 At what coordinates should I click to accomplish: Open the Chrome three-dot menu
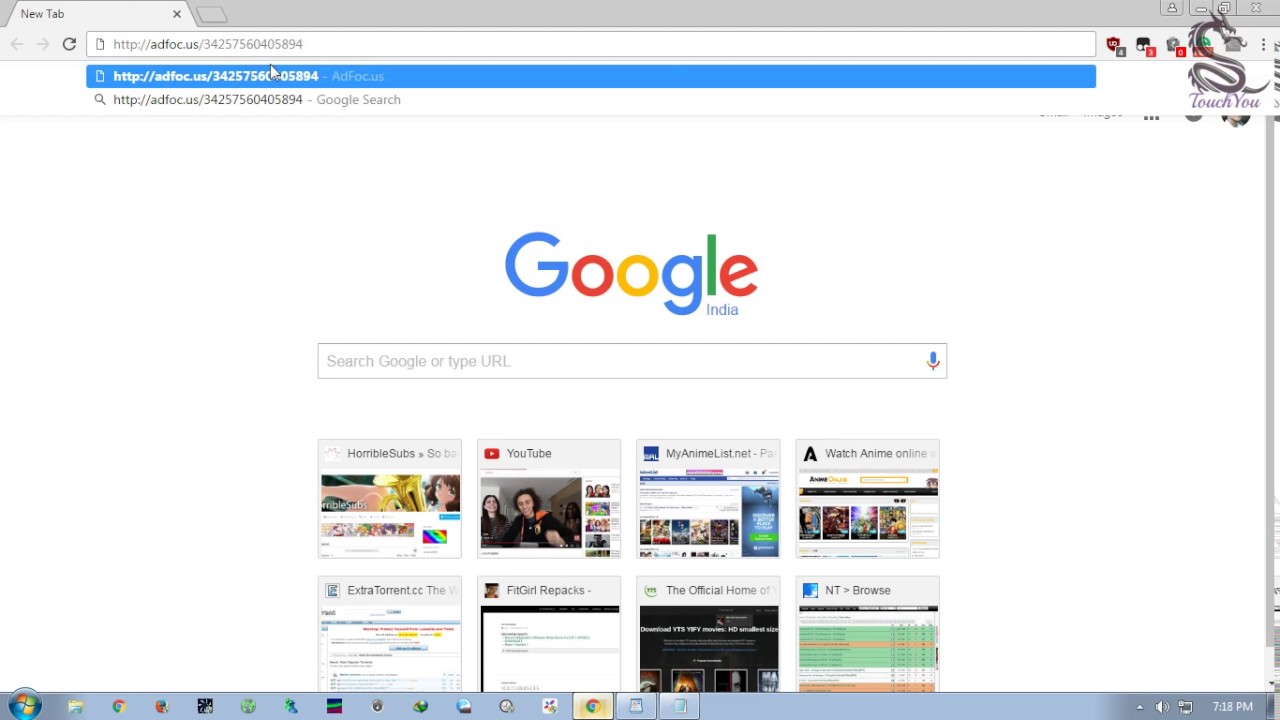click(1264, 44)
